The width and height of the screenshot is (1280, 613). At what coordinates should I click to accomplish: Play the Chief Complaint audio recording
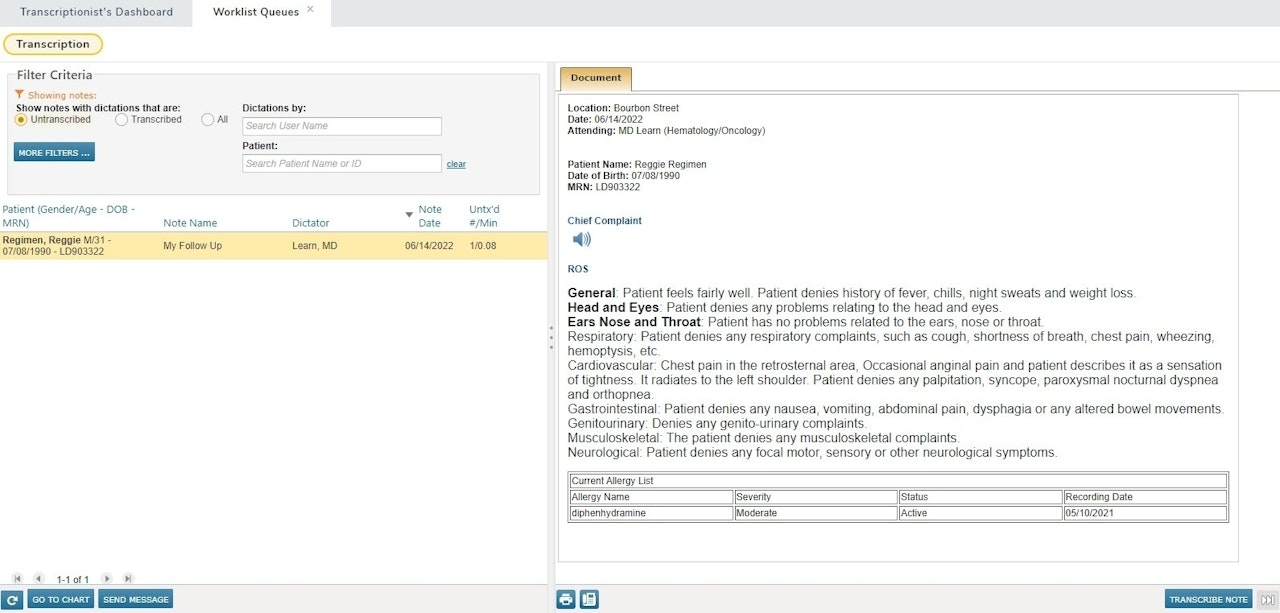(581, 239)
